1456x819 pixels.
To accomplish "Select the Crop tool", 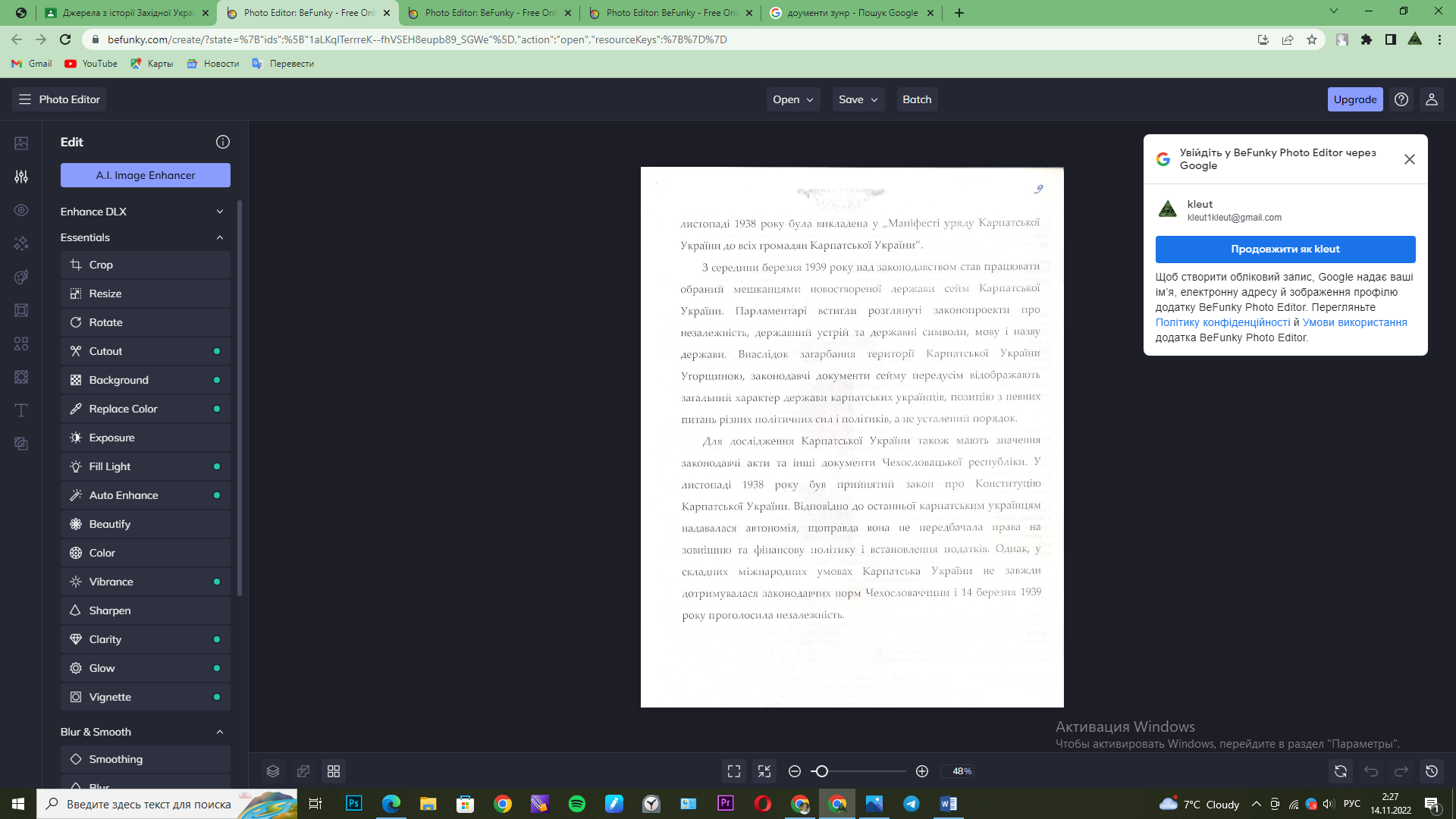I will (x=146, y=265).
